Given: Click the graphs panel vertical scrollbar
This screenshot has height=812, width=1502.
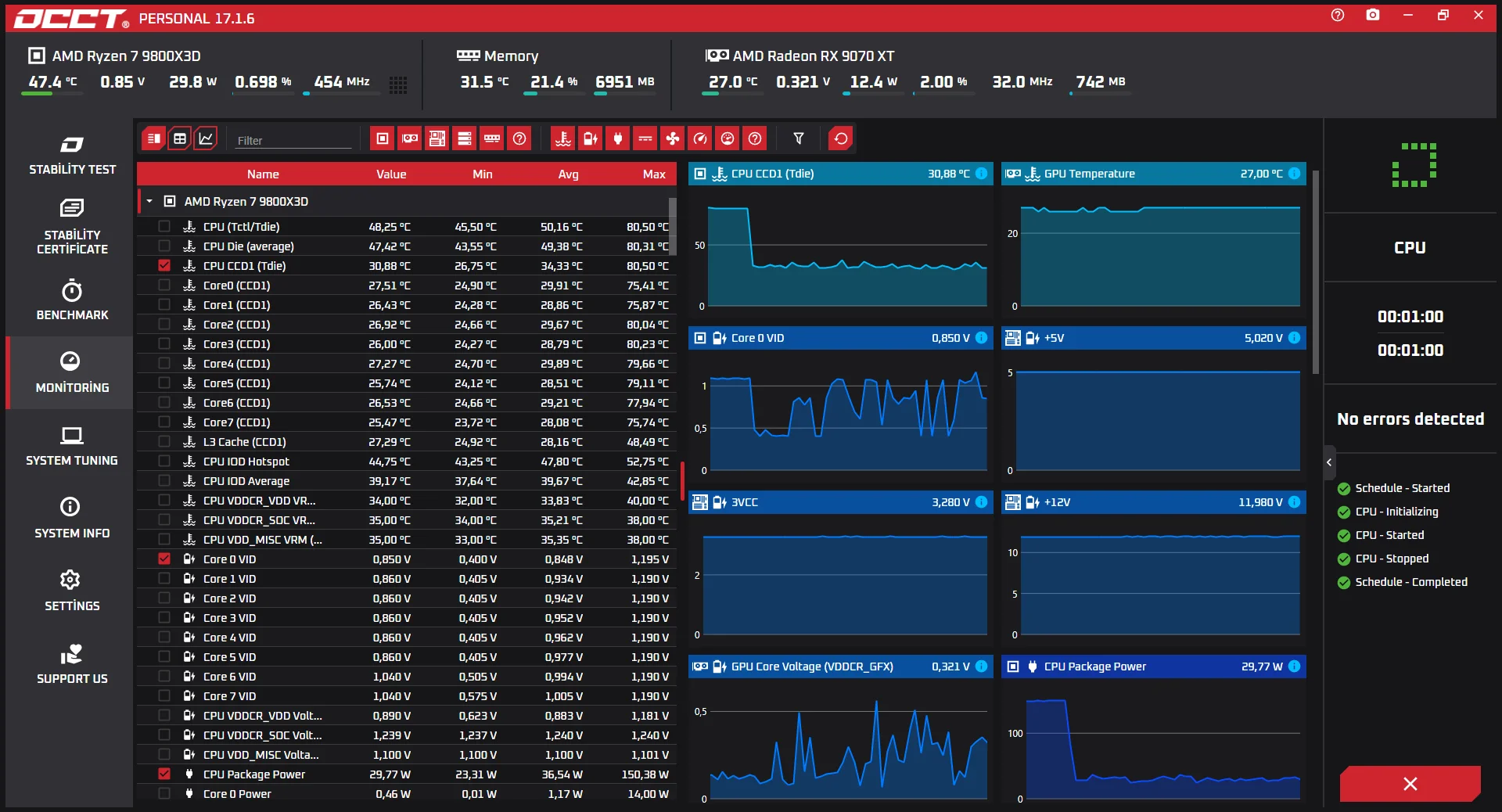Looking at the screenshot, I should [x=1316, y=272].
